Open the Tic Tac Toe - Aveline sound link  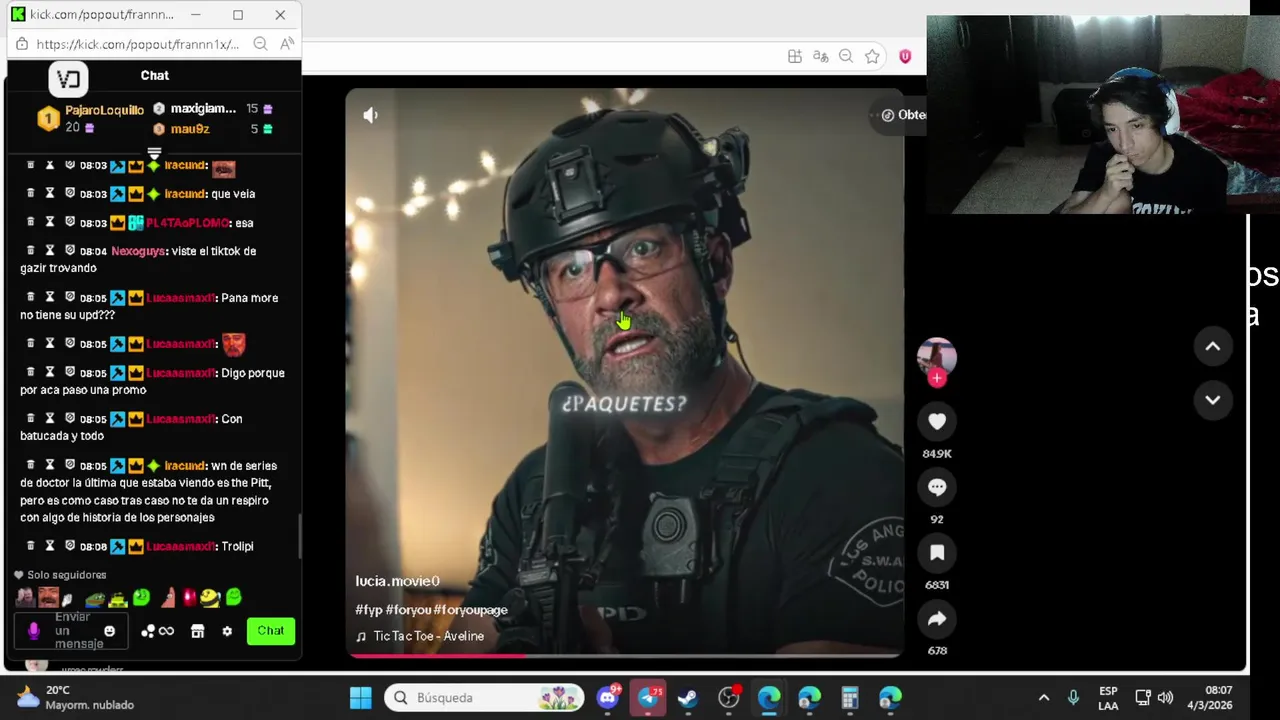428,636
